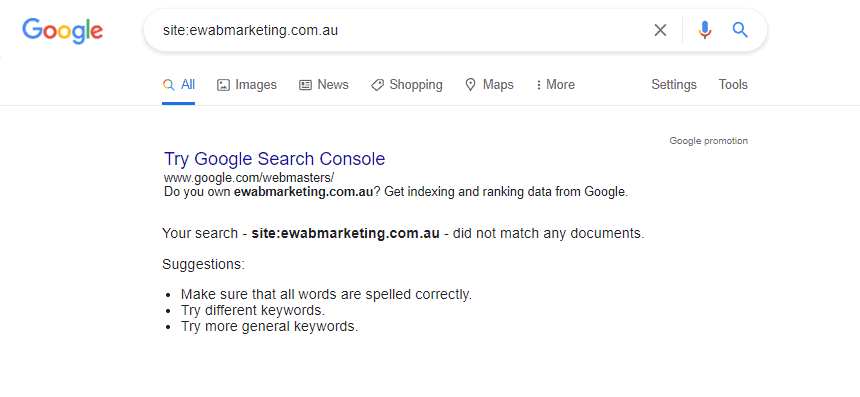The image size is (860, 397).
Task: Submit search with magnifying glass icon
Action: click(x=740, y=30)
